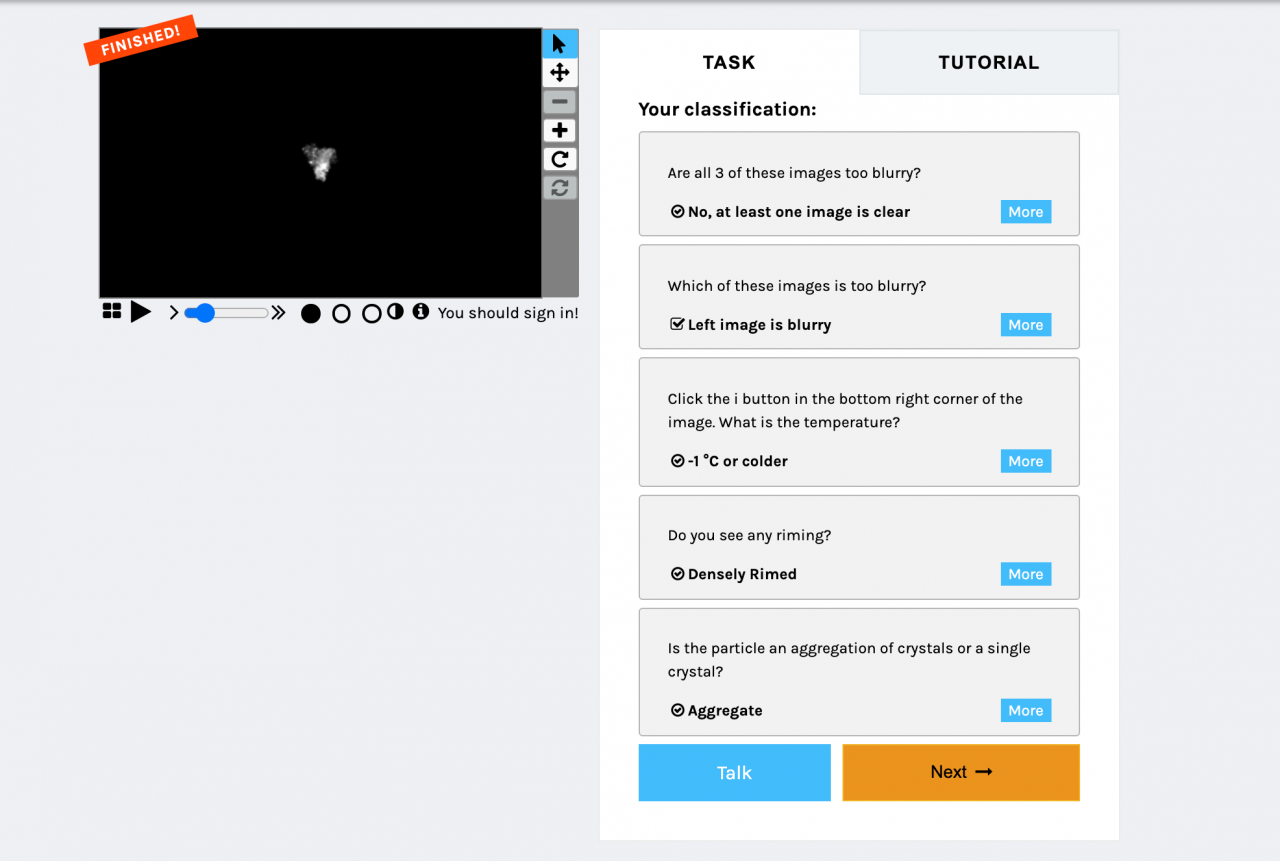The width and height of the screenshot is (1280, 861).
Task: Rotate the image with the rotate icon
Action: (x=560, y=159)
